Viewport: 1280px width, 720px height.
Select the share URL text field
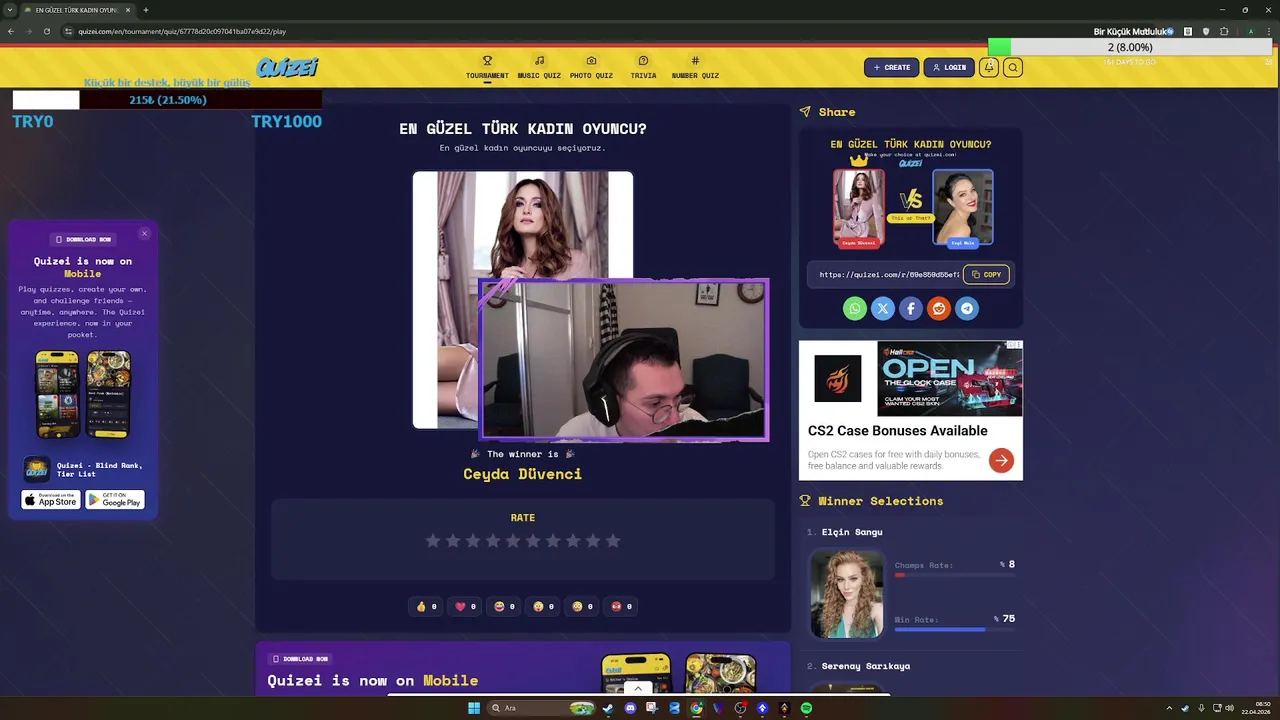pos(886,274)
